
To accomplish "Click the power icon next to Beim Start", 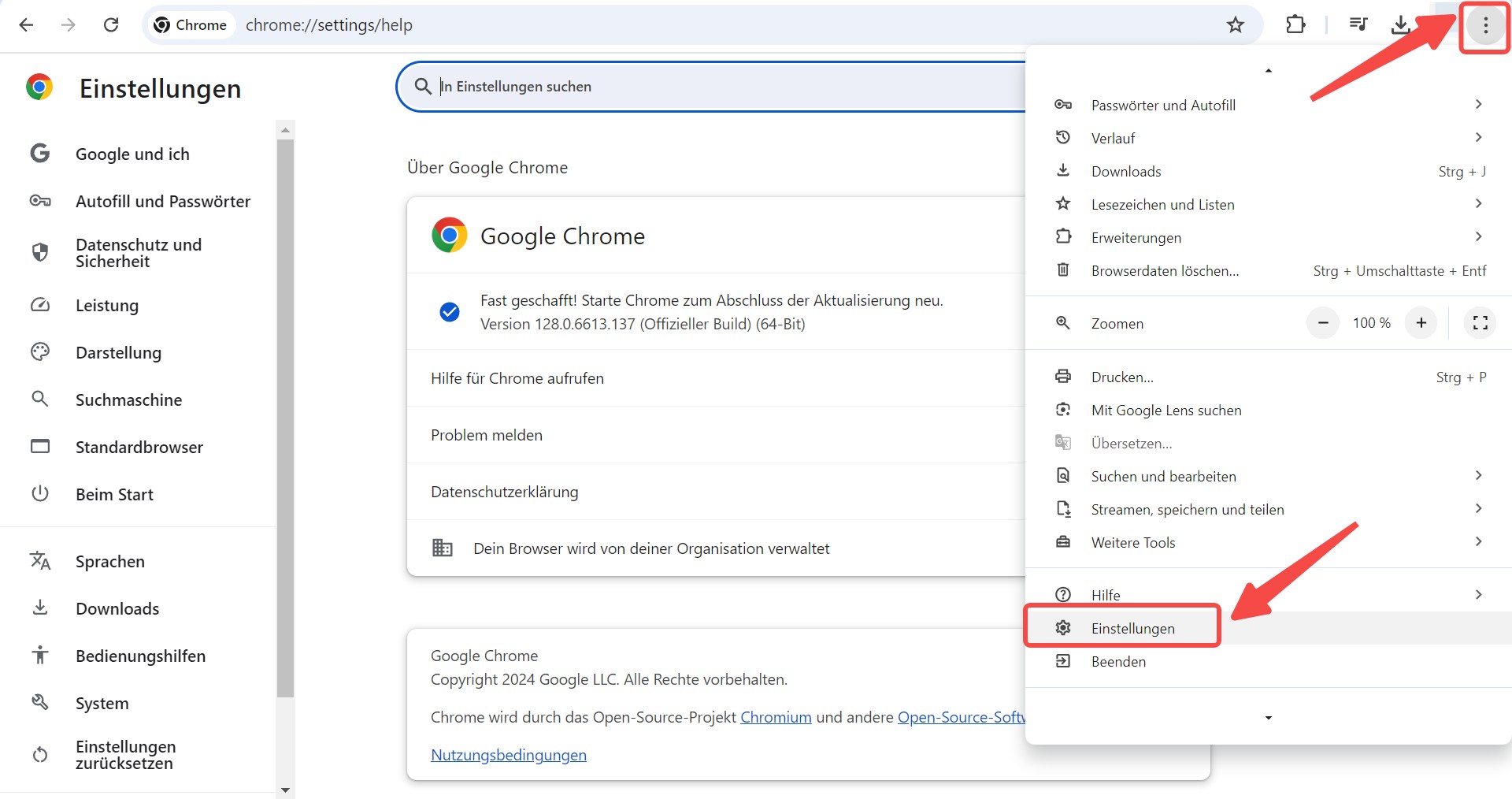I will point(40,493).
